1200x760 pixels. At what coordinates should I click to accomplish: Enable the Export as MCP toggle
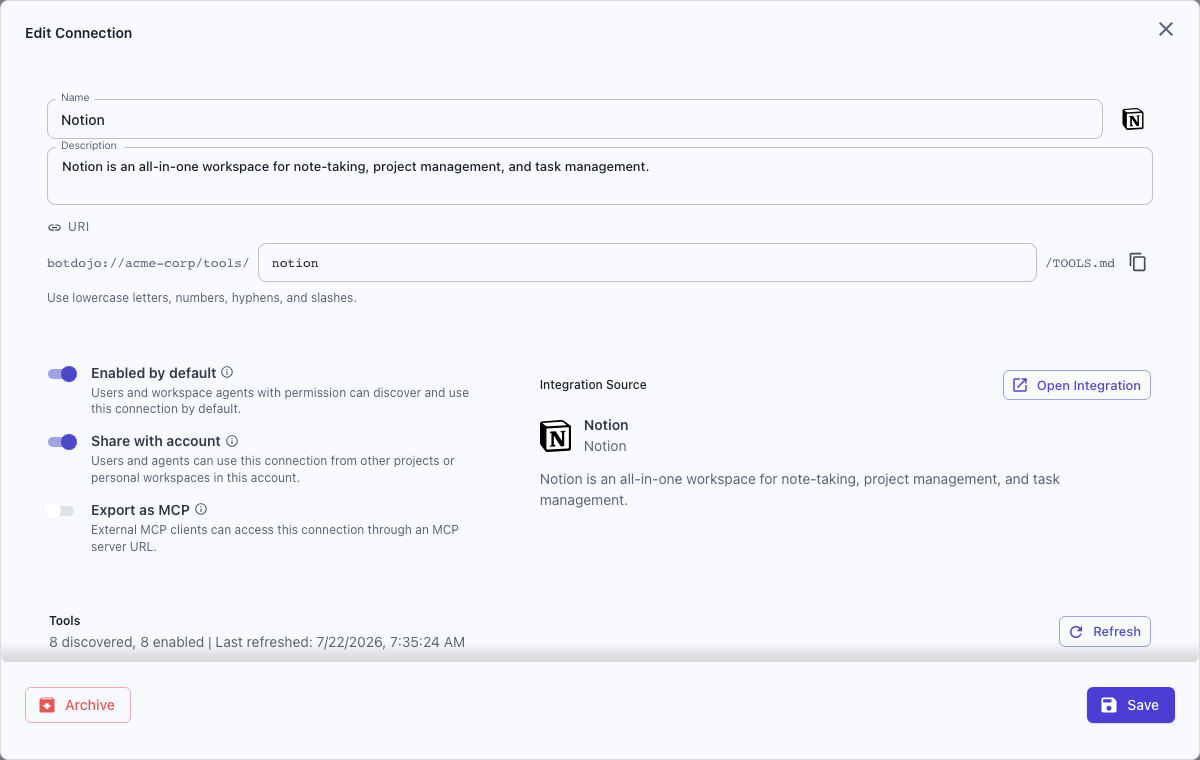click(60, 511)
